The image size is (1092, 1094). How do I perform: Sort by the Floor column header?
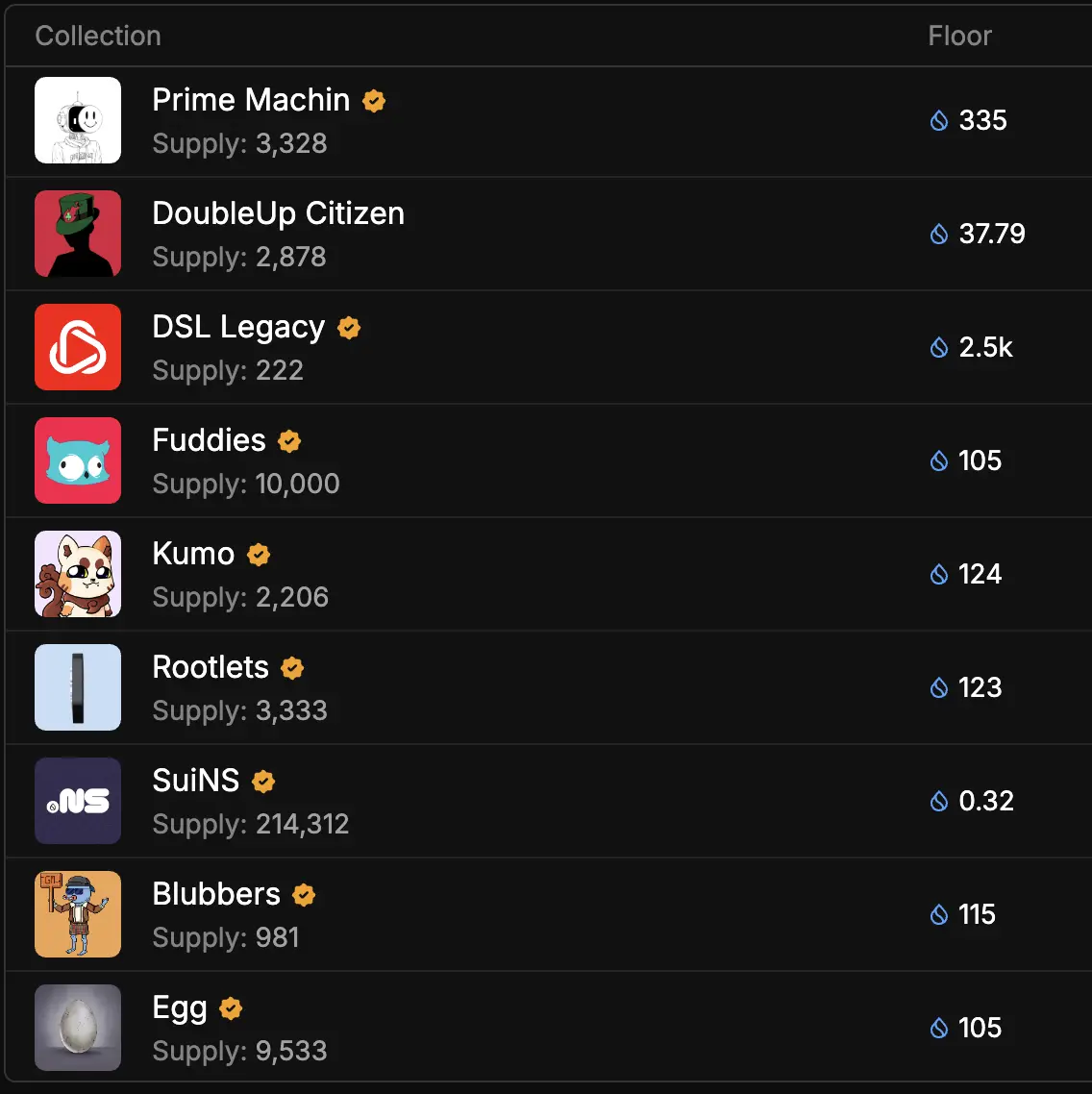(x=959, y=37)
